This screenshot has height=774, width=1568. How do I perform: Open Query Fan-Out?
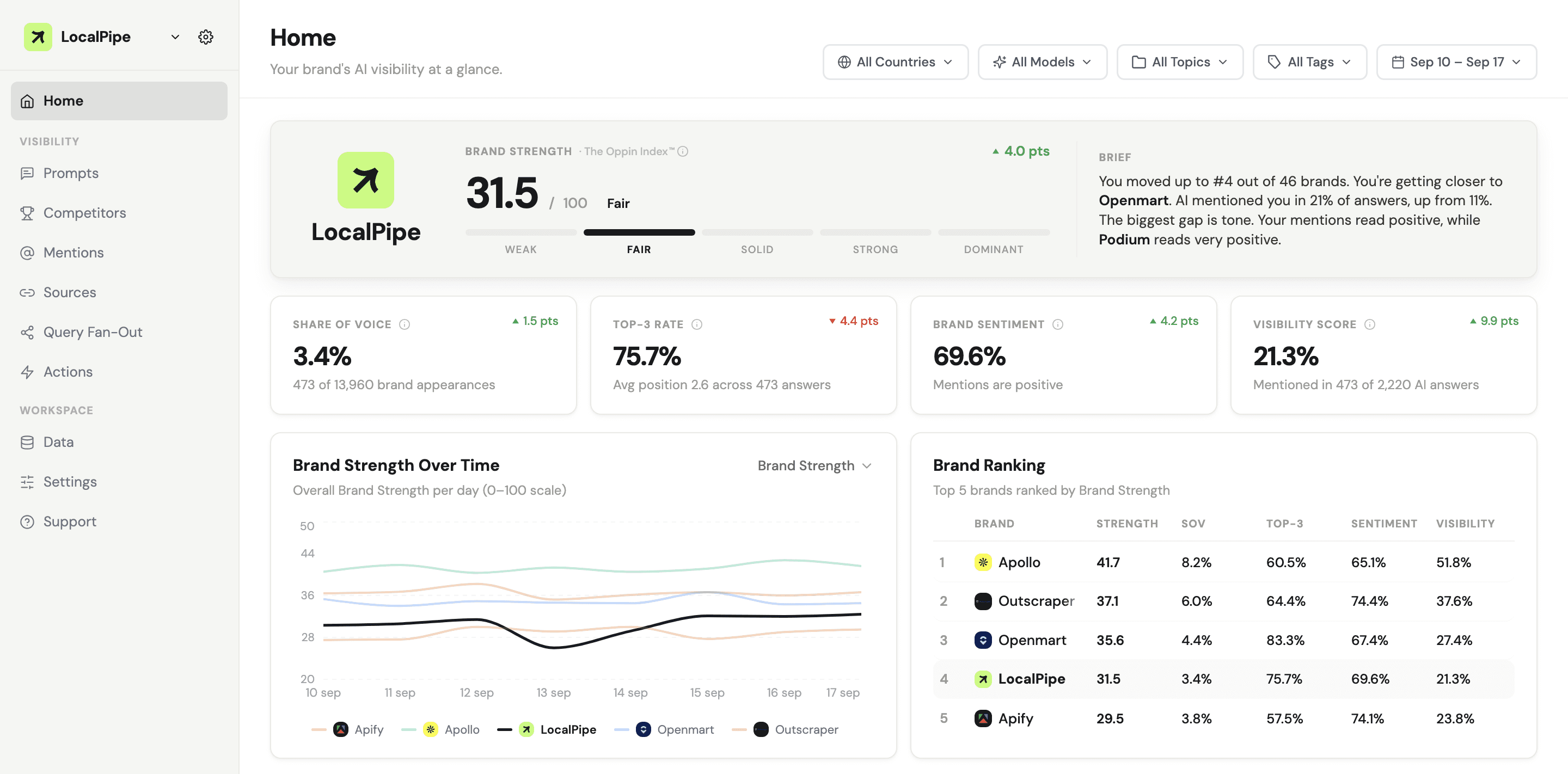coord(119,332)
